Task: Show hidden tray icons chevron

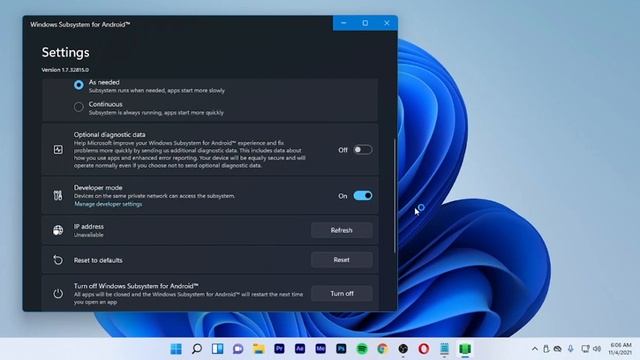Action: click(x=535, y=349)
